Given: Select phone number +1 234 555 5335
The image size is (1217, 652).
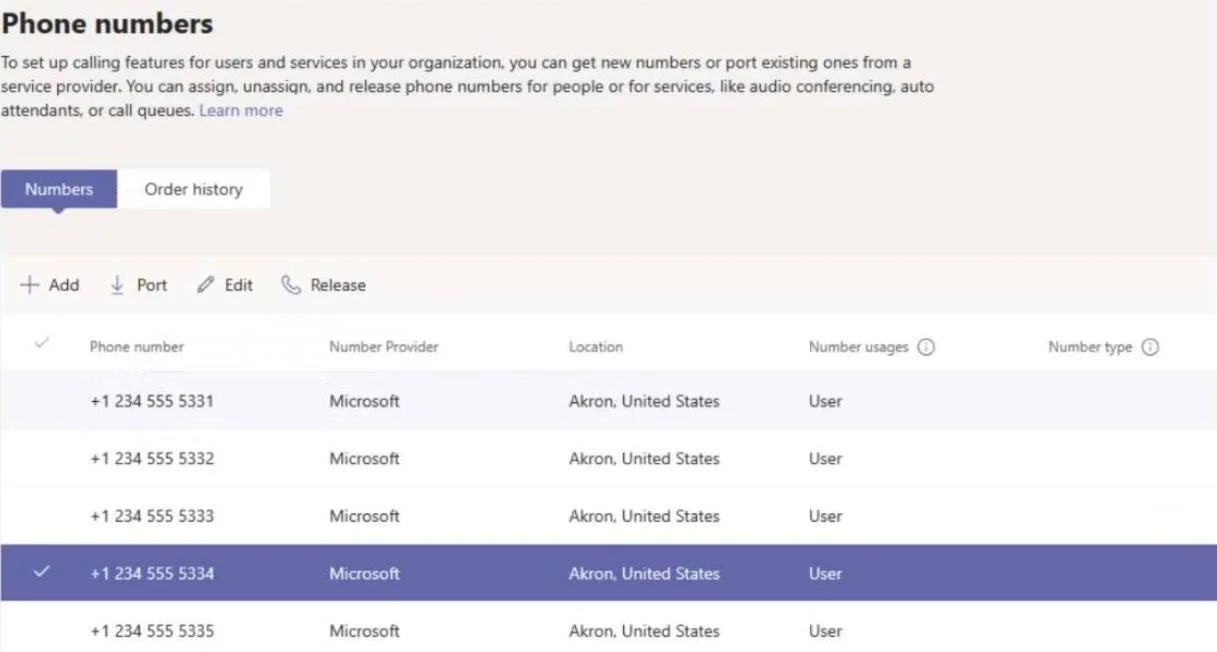Looking at the screenshot, I should click(608, 628).
